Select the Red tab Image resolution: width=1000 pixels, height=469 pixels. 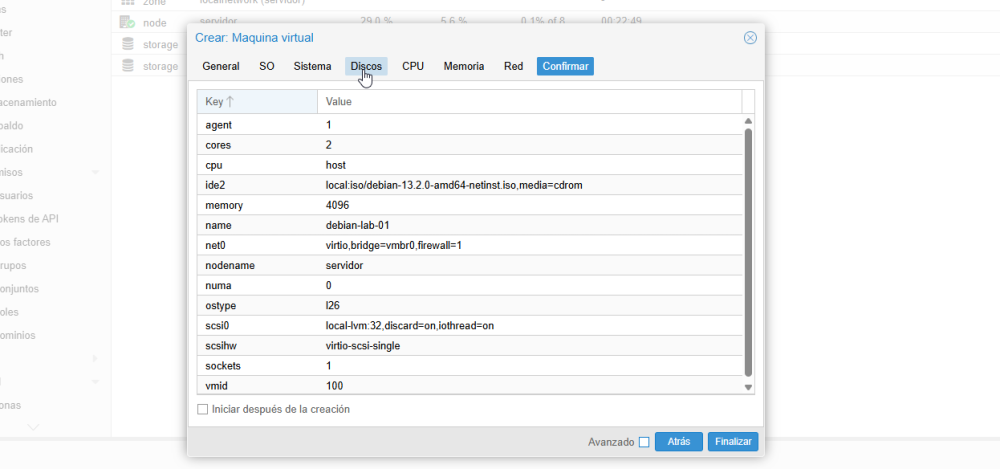513,66
